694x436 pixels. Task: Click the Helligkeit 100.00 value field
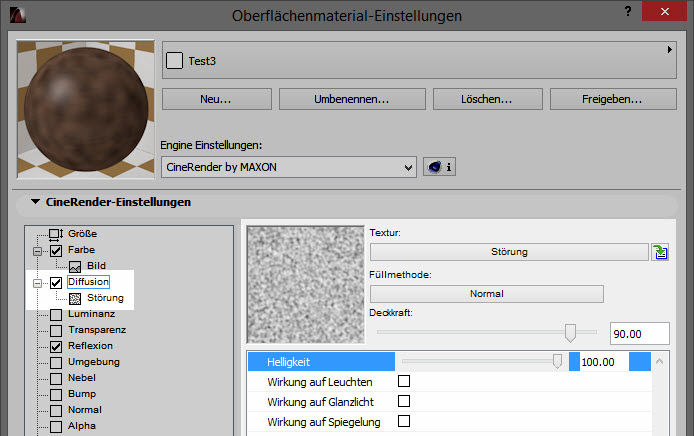tap(604, 362)
